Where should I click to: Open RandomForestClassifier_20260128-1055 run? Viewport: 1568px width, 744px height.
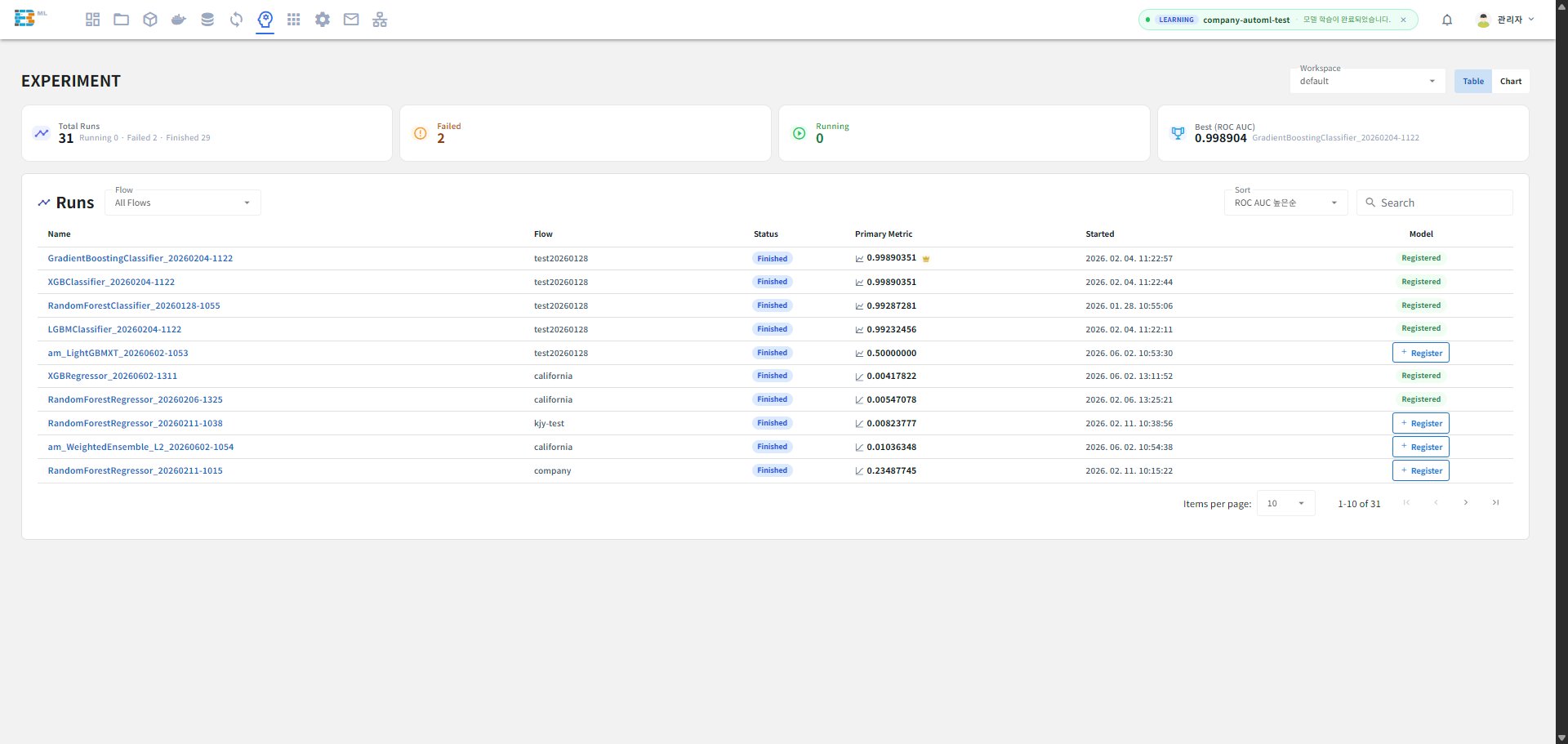134,305
